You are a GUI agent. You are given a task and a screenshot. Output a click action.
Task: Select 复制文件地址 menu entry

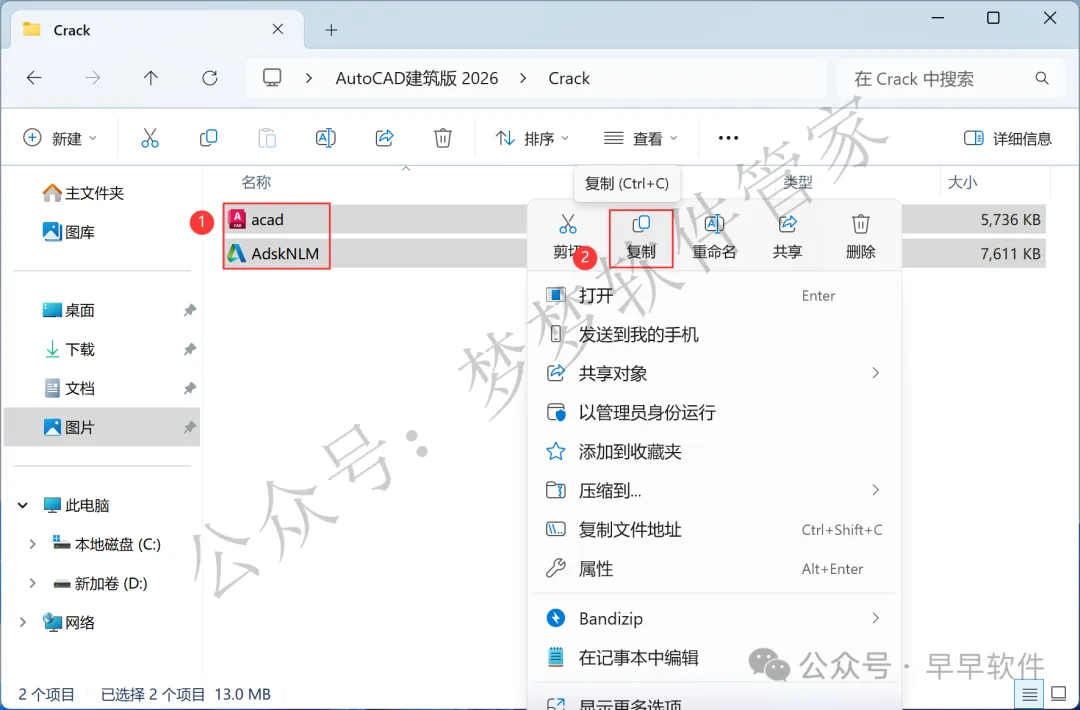click(714, 530)
